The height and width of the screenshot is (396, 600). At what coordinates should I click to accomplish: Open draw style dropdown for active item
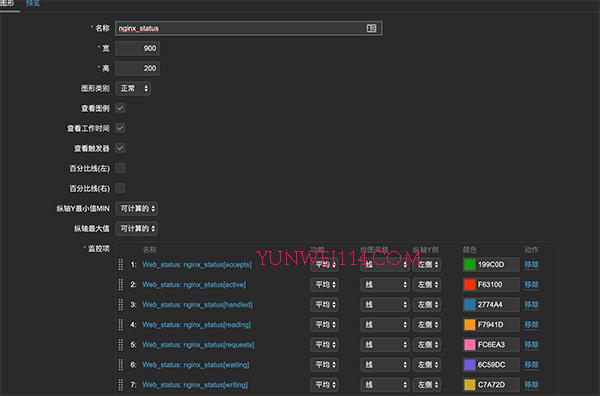385,285
